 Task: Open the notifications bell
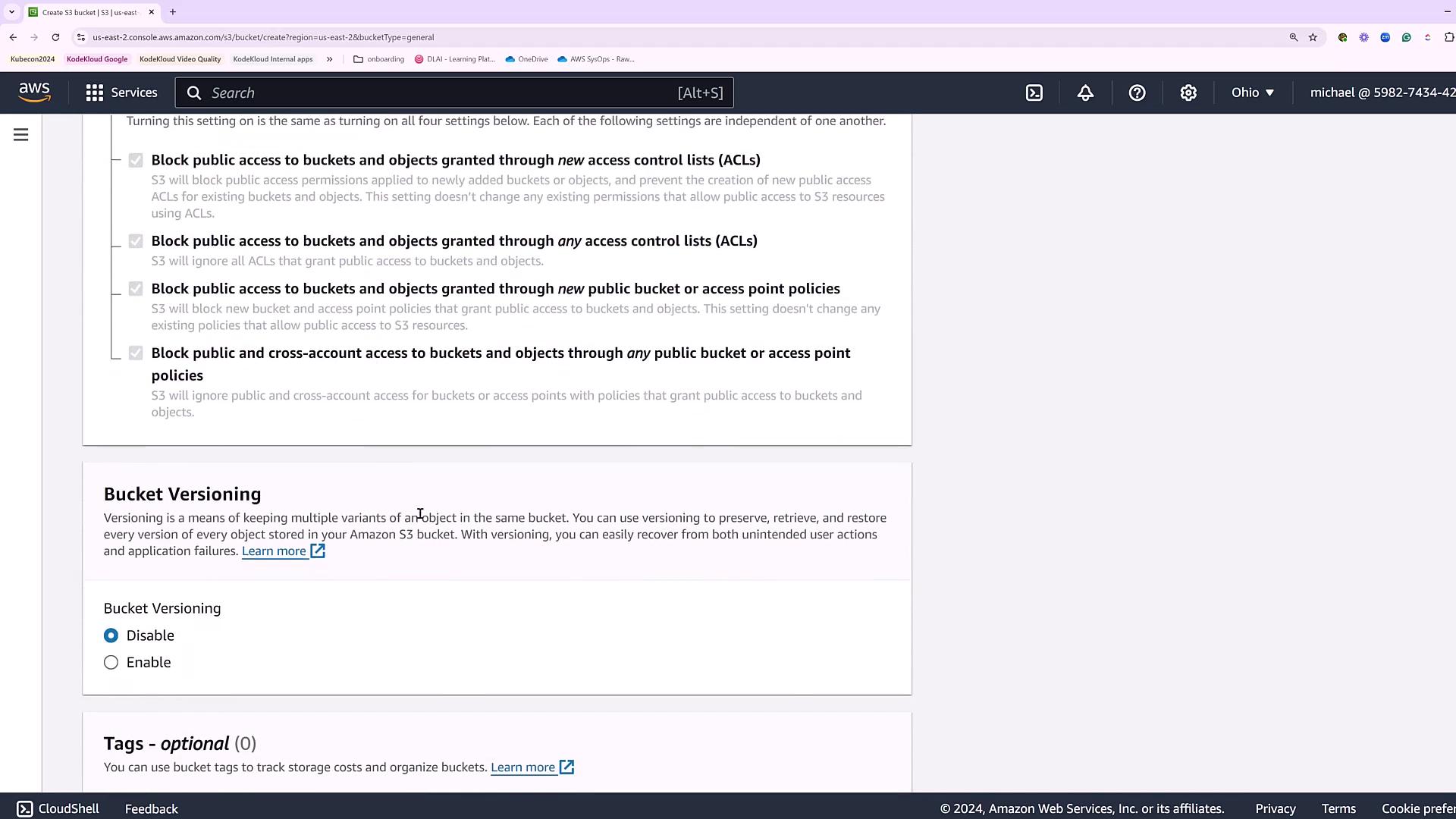(1085, 93)
